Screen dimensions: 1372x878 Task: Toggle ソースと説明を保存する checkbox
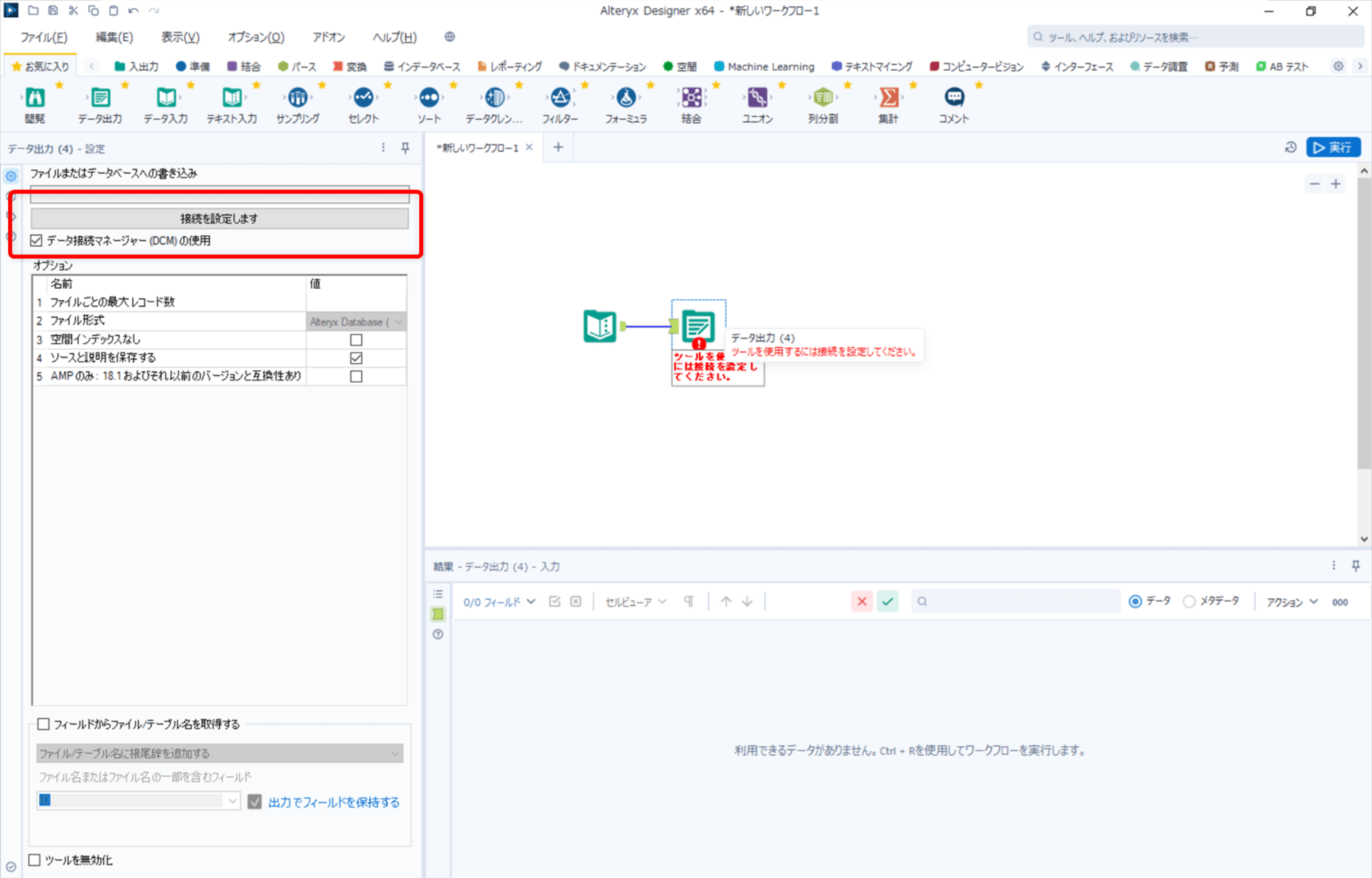point(356,358)
